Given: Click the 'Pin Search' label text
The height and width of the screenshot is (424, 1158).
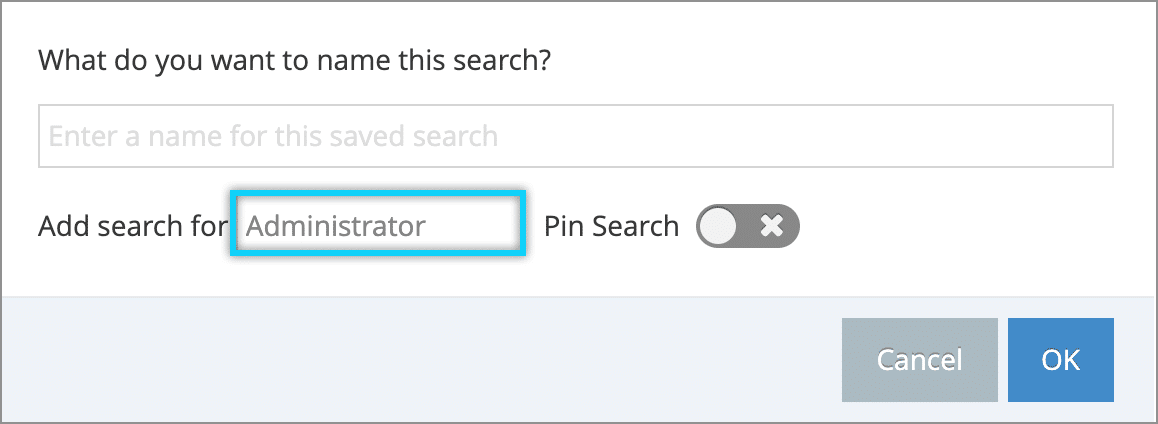Looking at the screenshot, I should pyautogui.click(x=611, y=226).
